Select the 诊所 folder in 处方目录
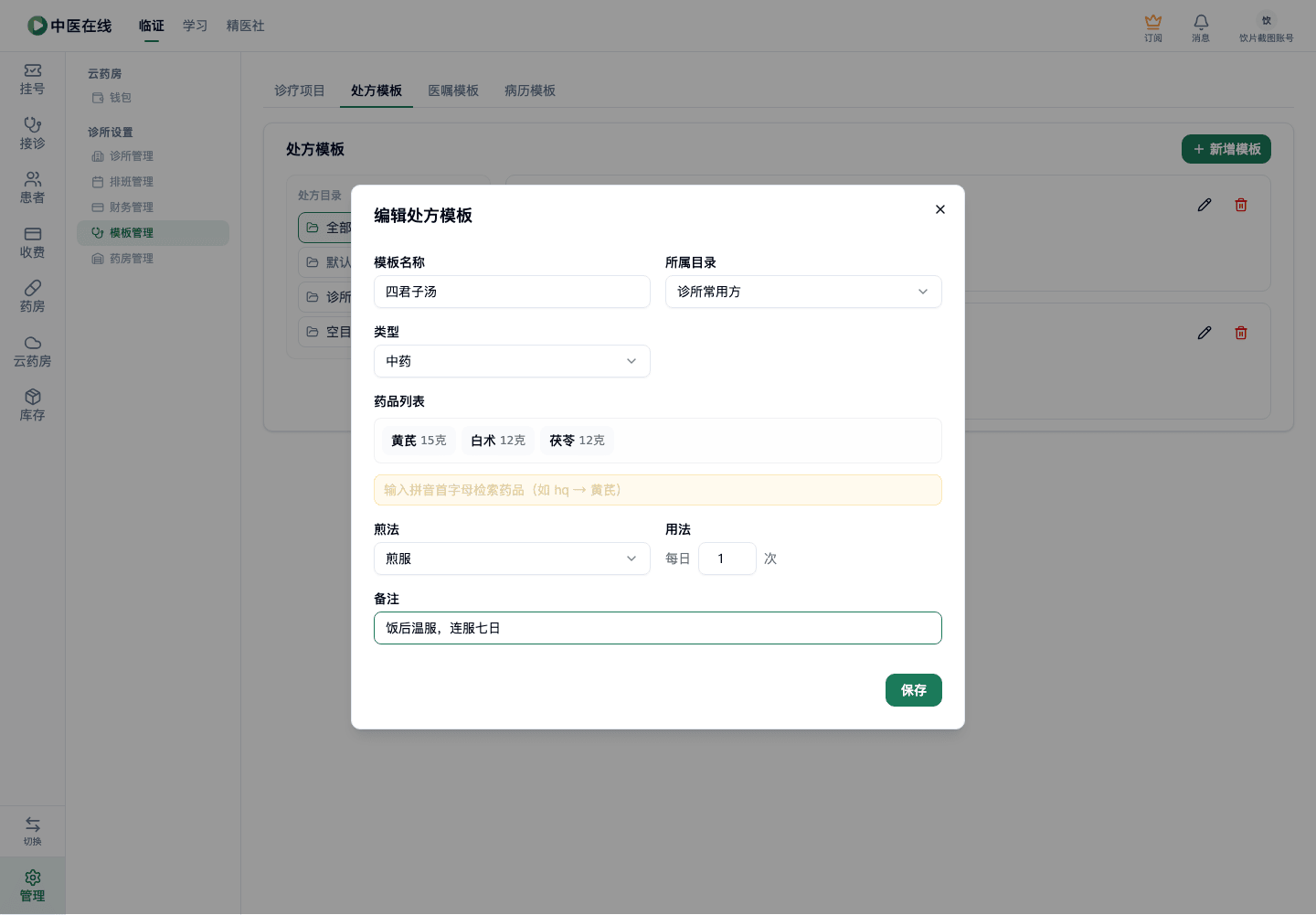 (324, 297)
